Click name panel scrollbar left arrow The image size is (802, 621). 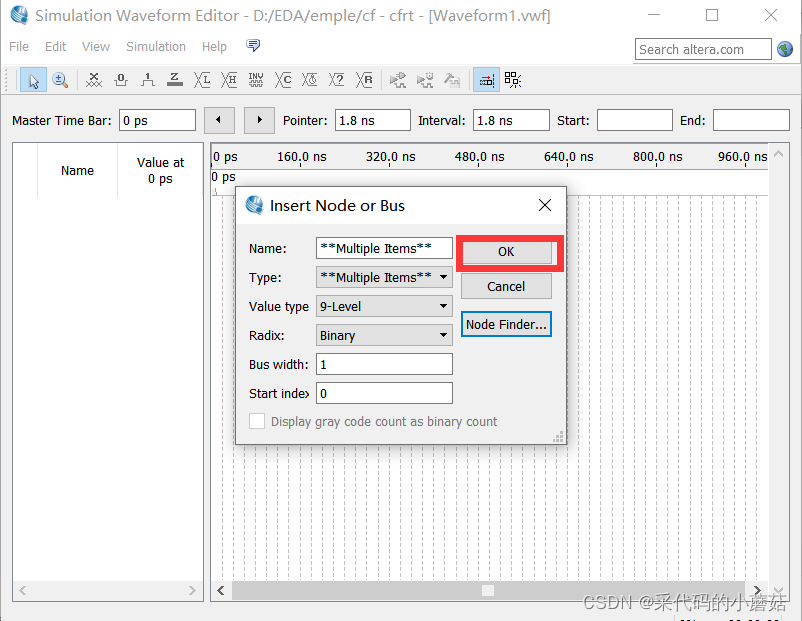click(23, 590)
